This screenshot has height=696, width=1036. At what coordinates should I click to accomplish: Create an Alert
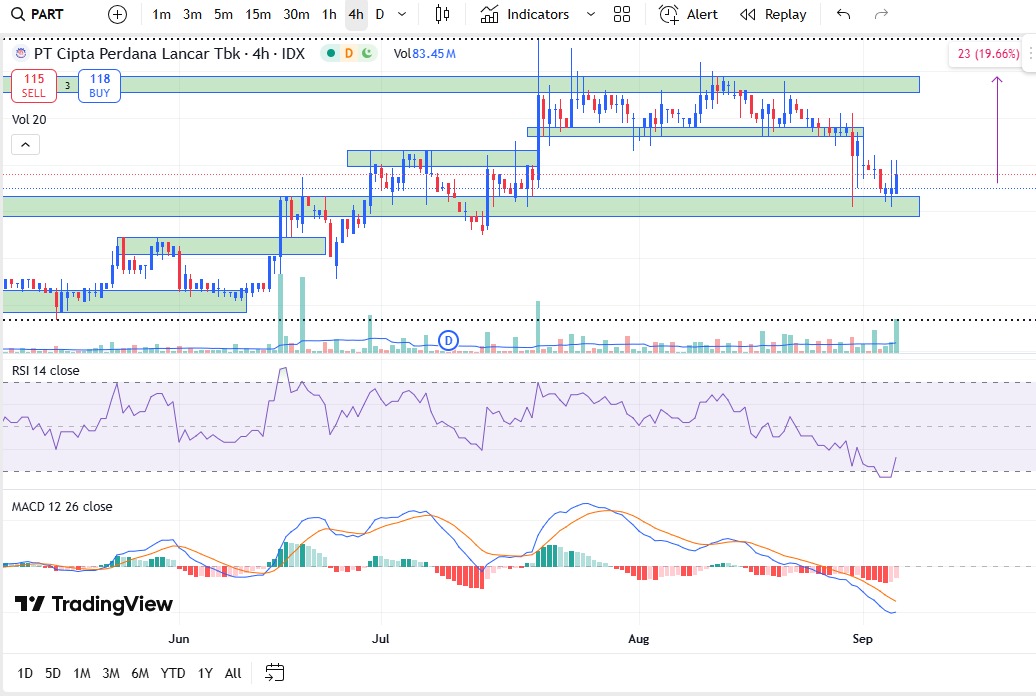tap(688, 14)
